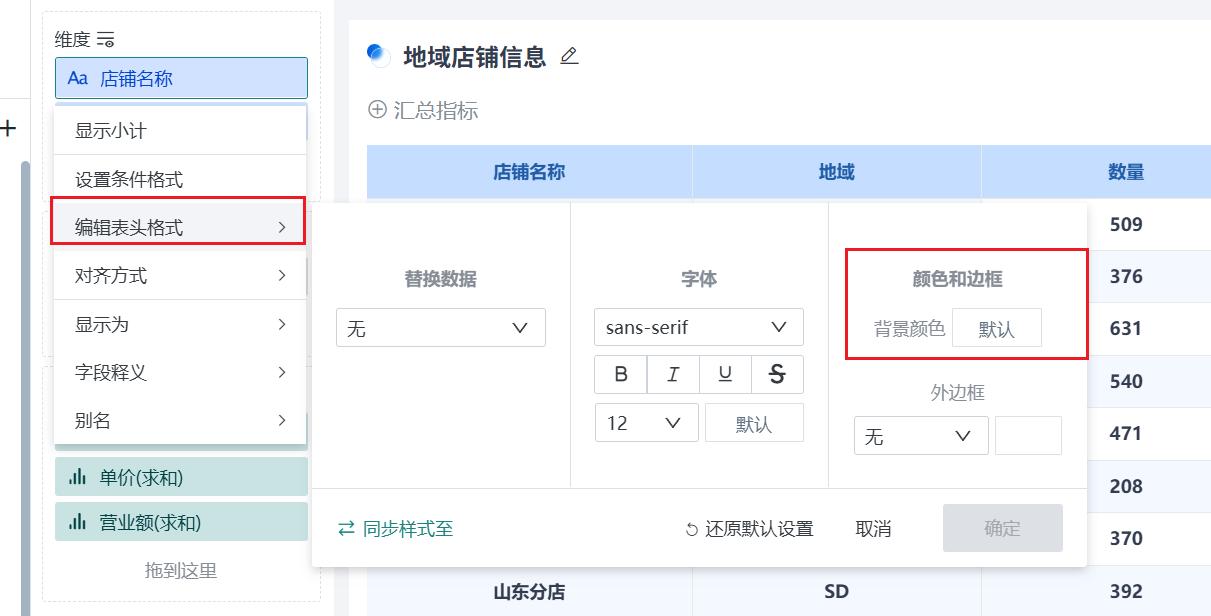Click the 取消 button
Viewport: 1211px width, 616px height.
pos(874,529)
